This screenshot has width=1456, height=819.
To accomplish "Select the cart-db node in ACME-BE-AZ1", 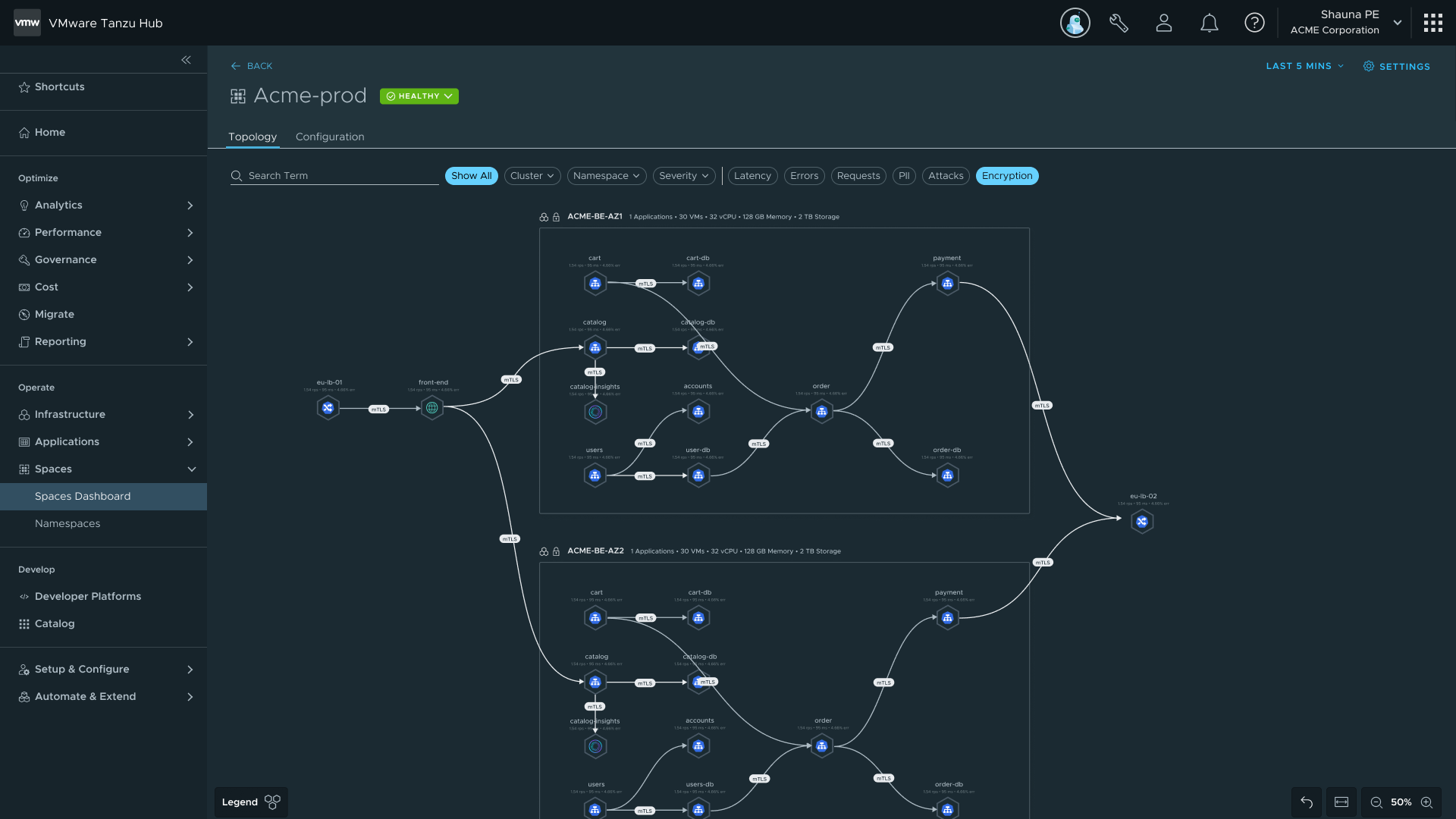I will coord(698,284).
